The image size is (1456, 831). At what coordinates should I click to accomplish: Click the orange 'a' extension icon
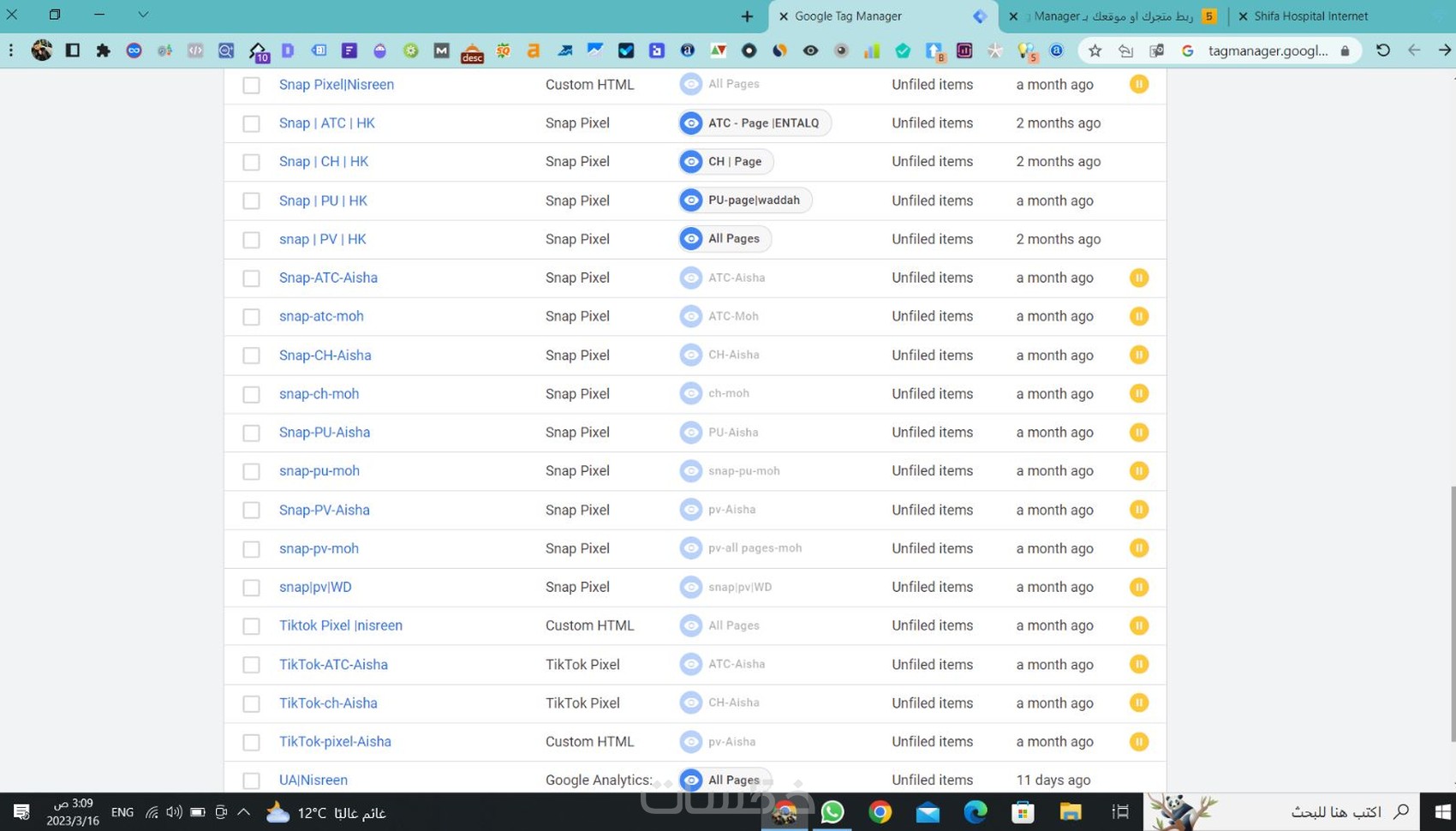coord(534,51)
